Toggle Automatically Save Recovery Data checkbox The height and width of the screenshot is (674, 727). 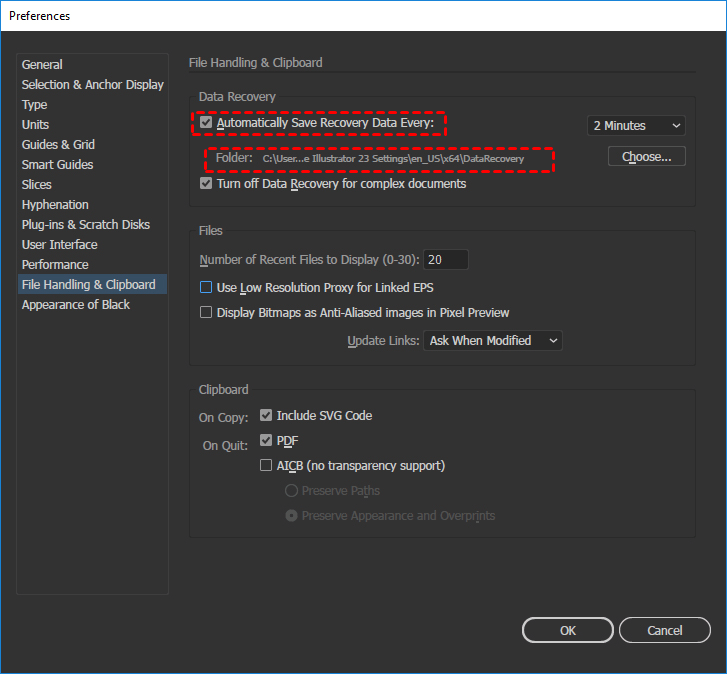tap(207, 124)
